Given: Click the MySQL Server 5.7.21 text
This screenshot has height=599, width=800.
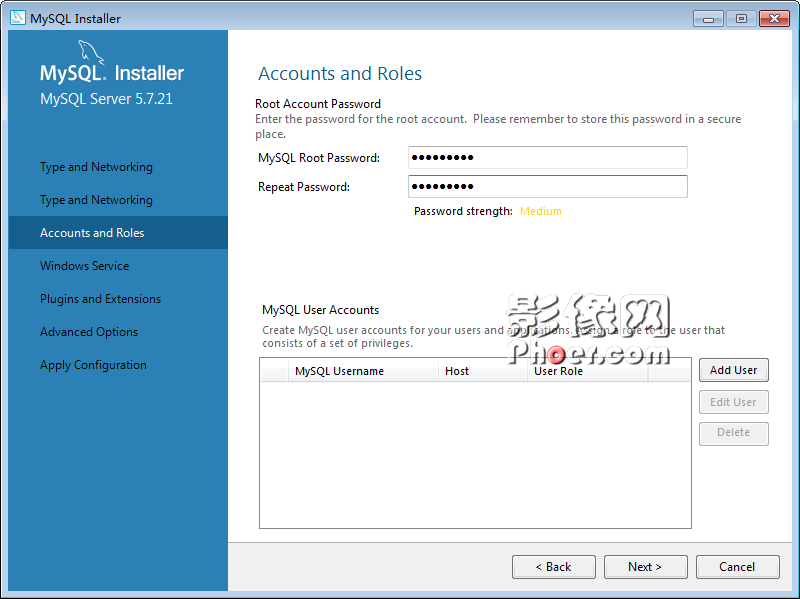Looking at the screenshot, I should click(106, 98).
